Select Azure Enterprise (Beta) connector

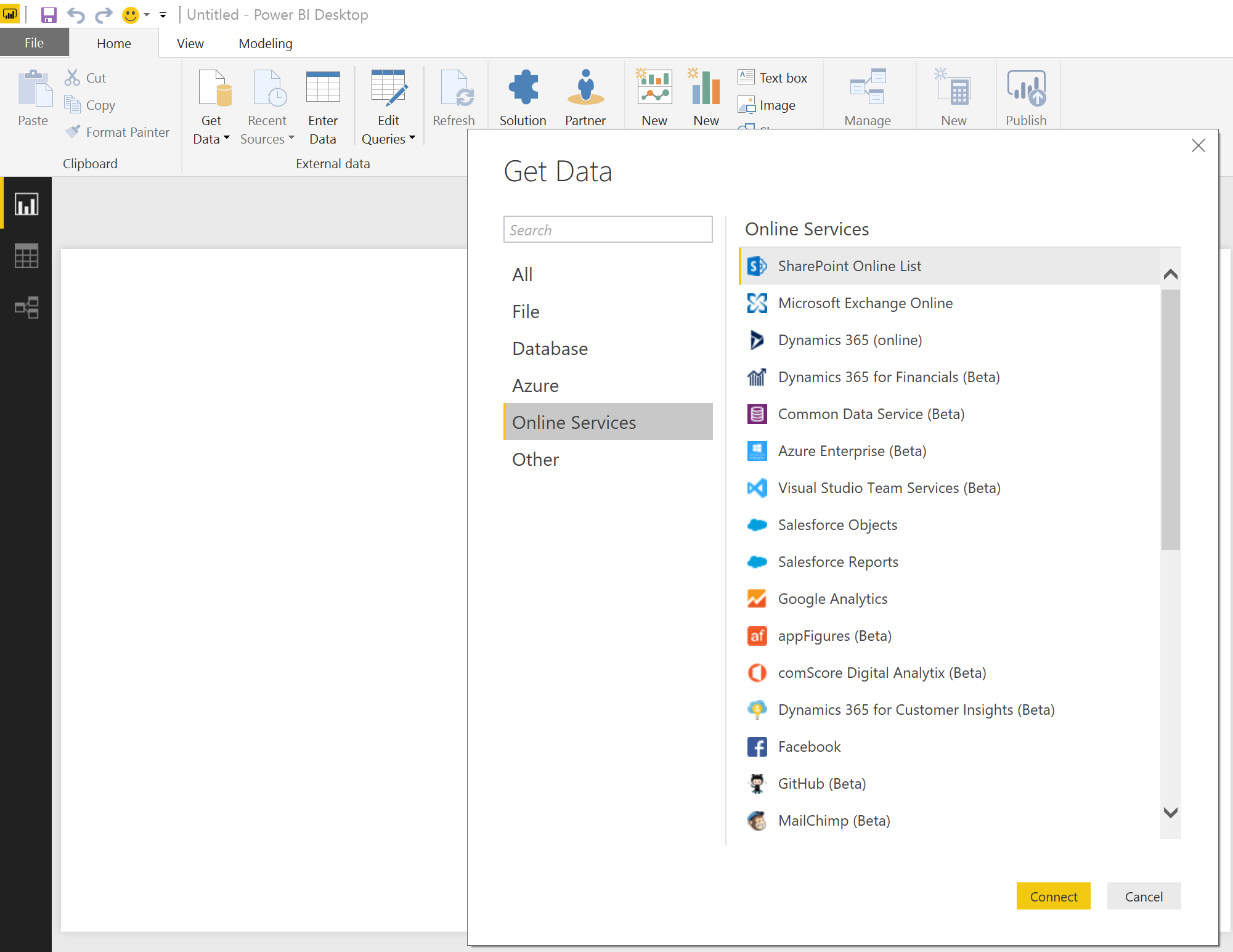point(949,451)
